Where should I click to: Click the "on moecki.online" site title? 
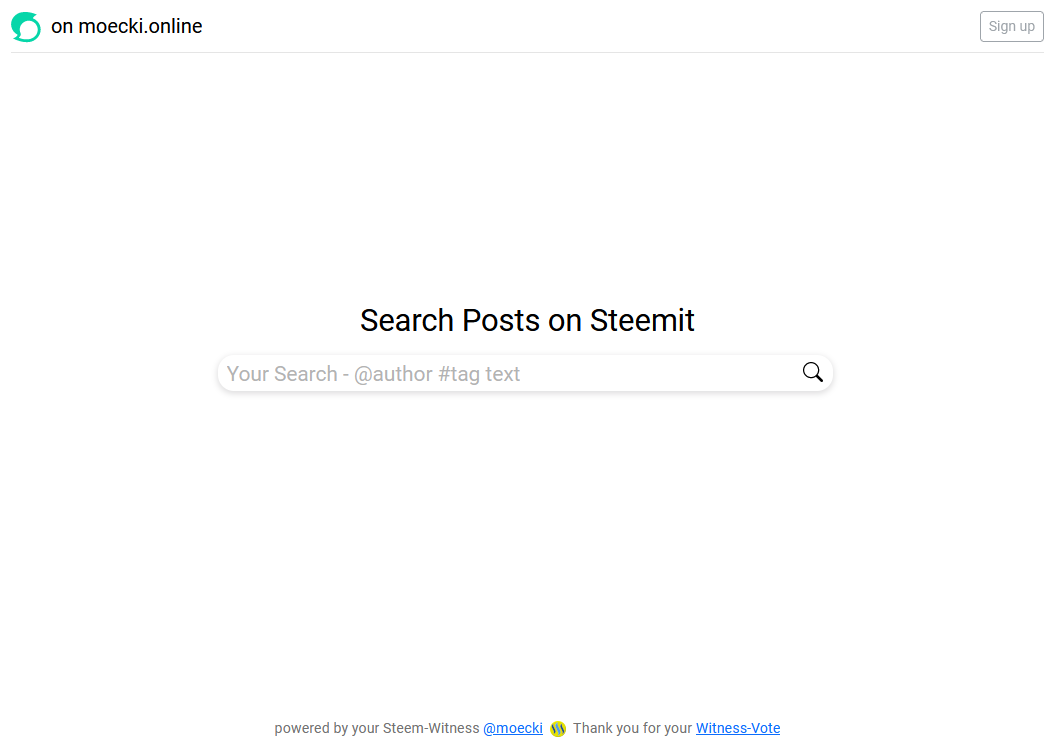(x=127, y=27)
